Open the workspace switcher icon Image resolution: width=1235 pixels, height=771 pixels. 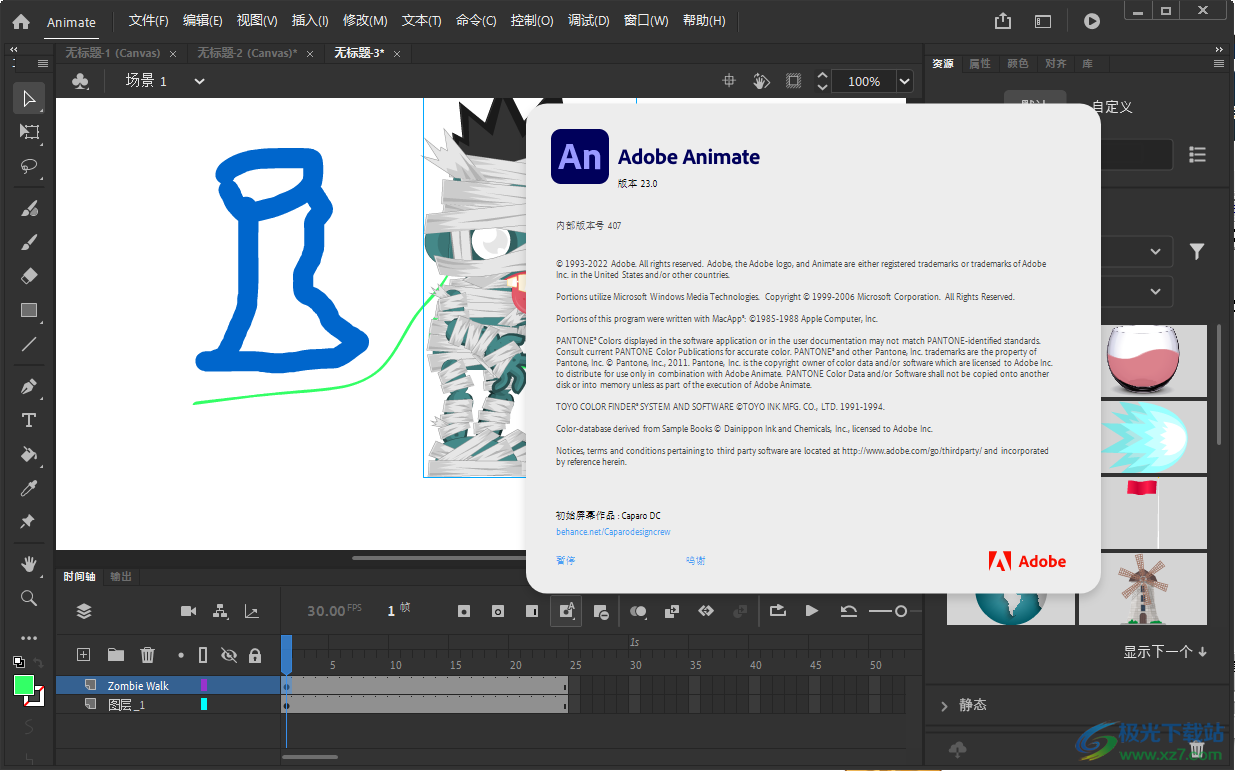click(x=1043, y=21)
